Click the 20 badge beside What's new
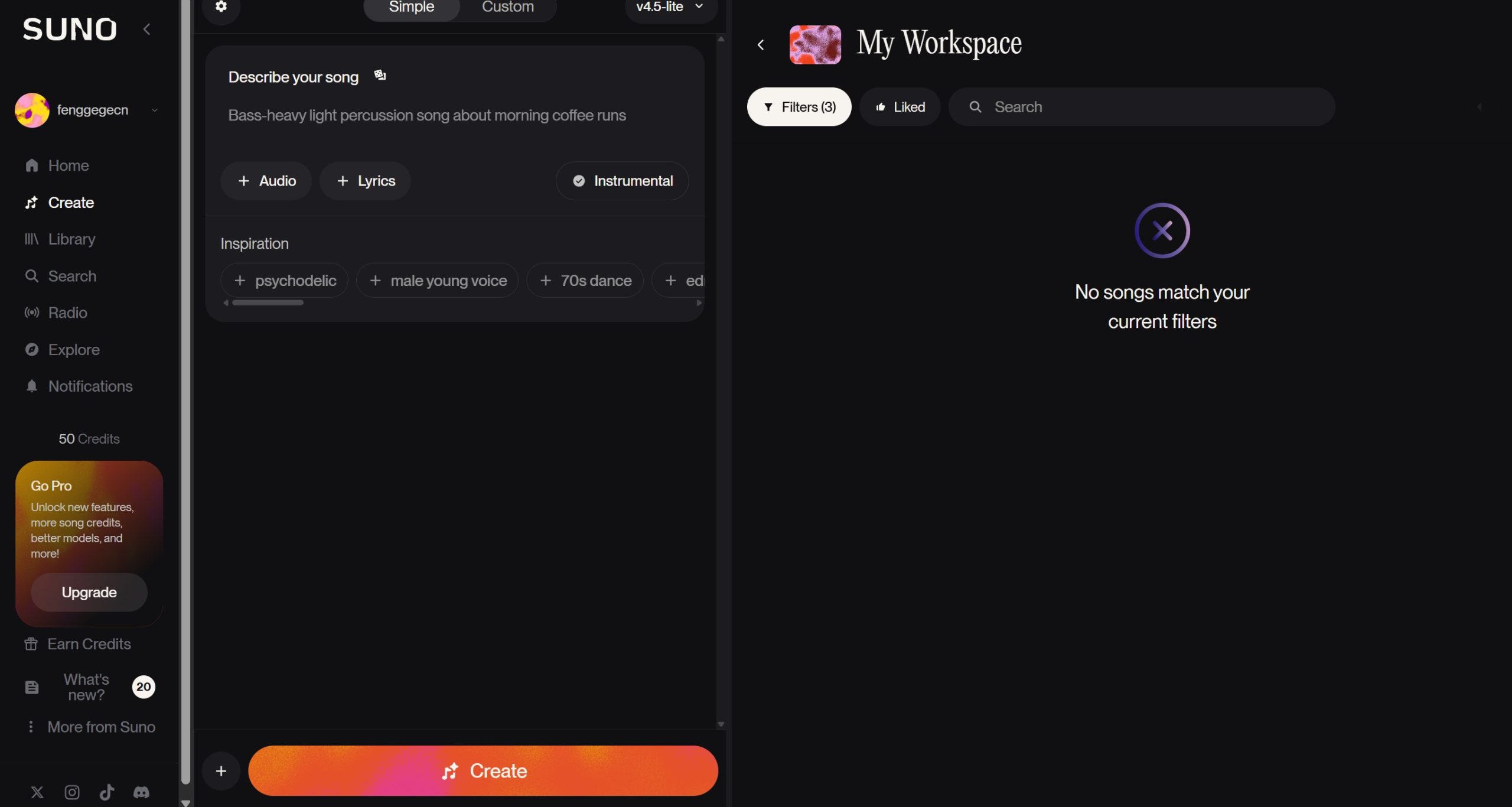This screenshot has height=807, width=1512. coord(144,687)
